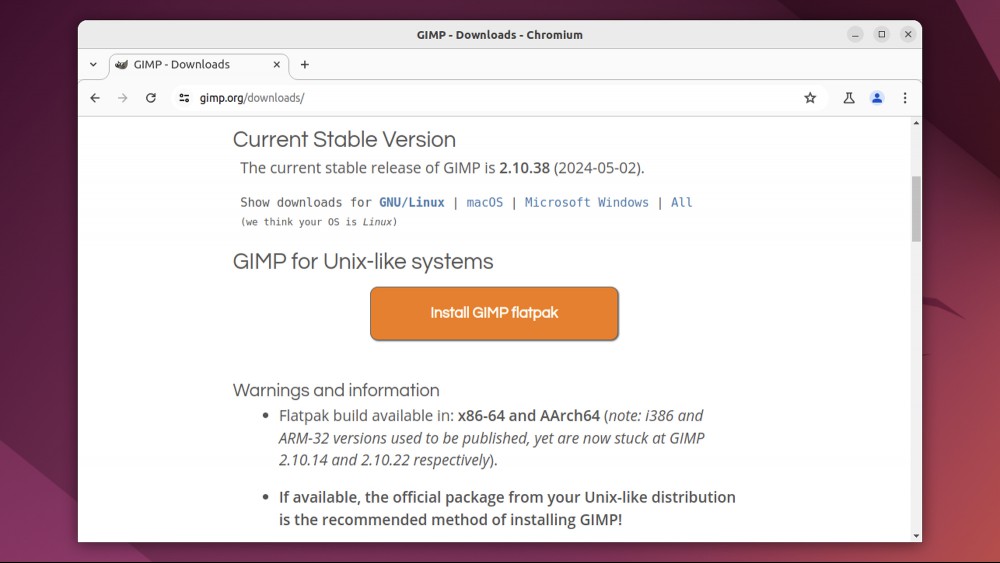This screenshot has width=1000, height=563.
Task: View site information icon in address bar
Action: click(184, 98)
